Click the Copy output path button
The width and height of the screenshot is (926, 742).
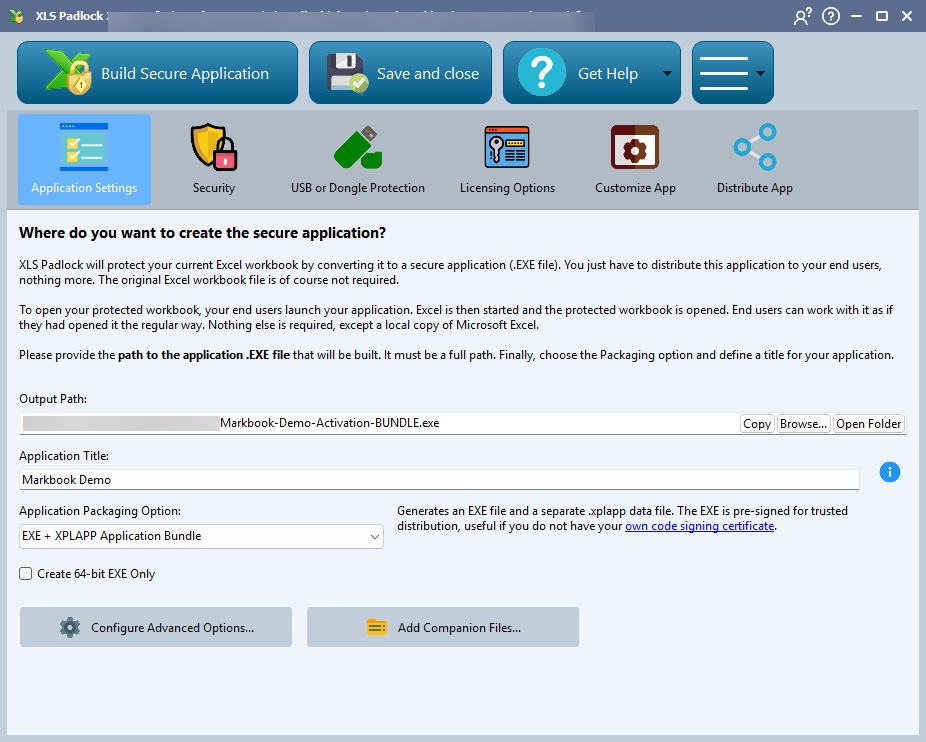(757, 424)
